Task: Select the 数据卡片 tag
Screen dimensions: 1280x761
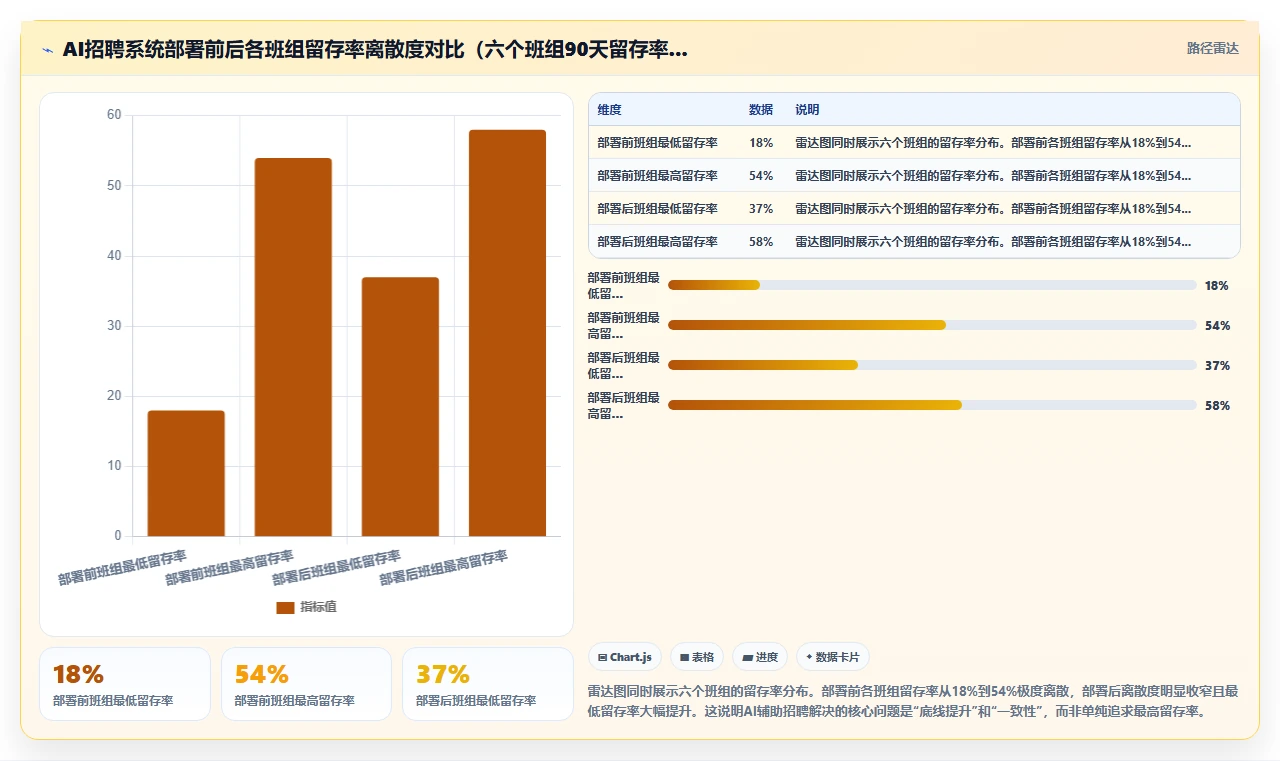Action: (833, 657)
